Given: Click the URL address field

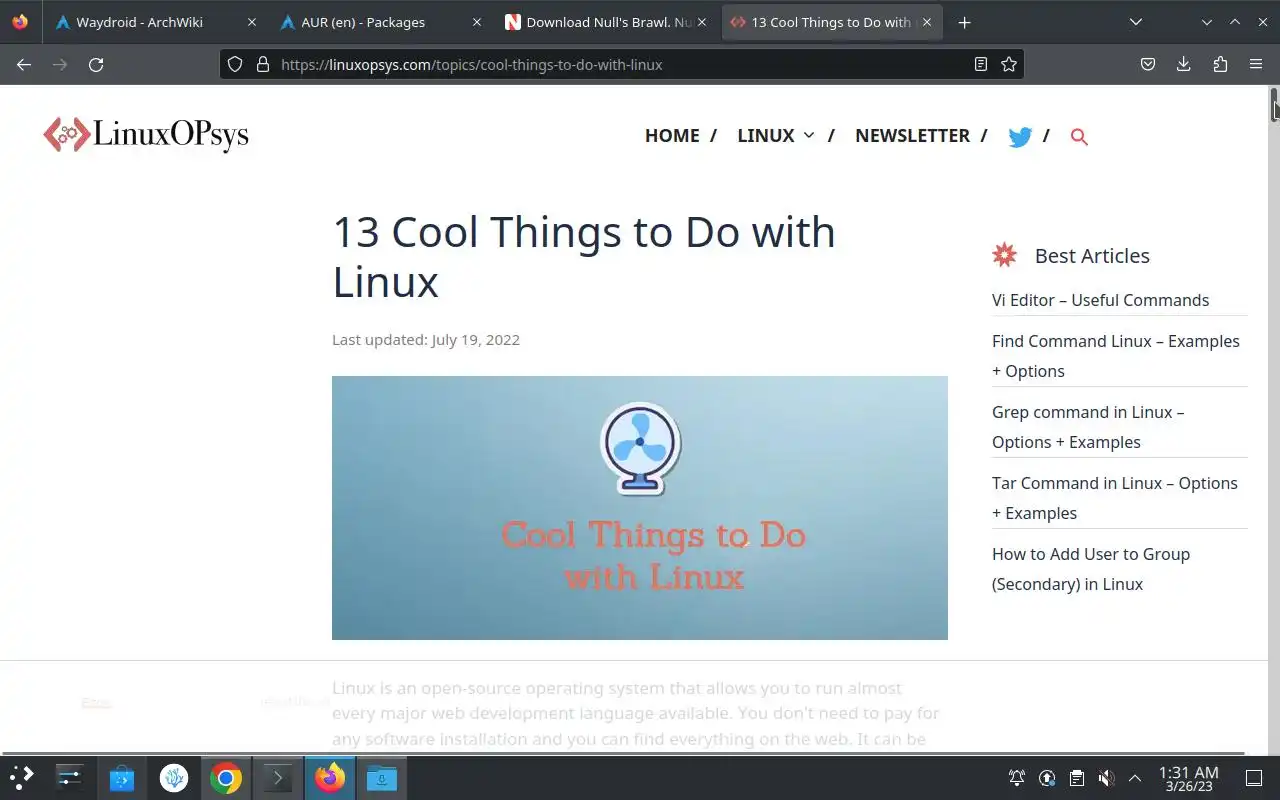Looking at the screenshot, I should (620, 64).
